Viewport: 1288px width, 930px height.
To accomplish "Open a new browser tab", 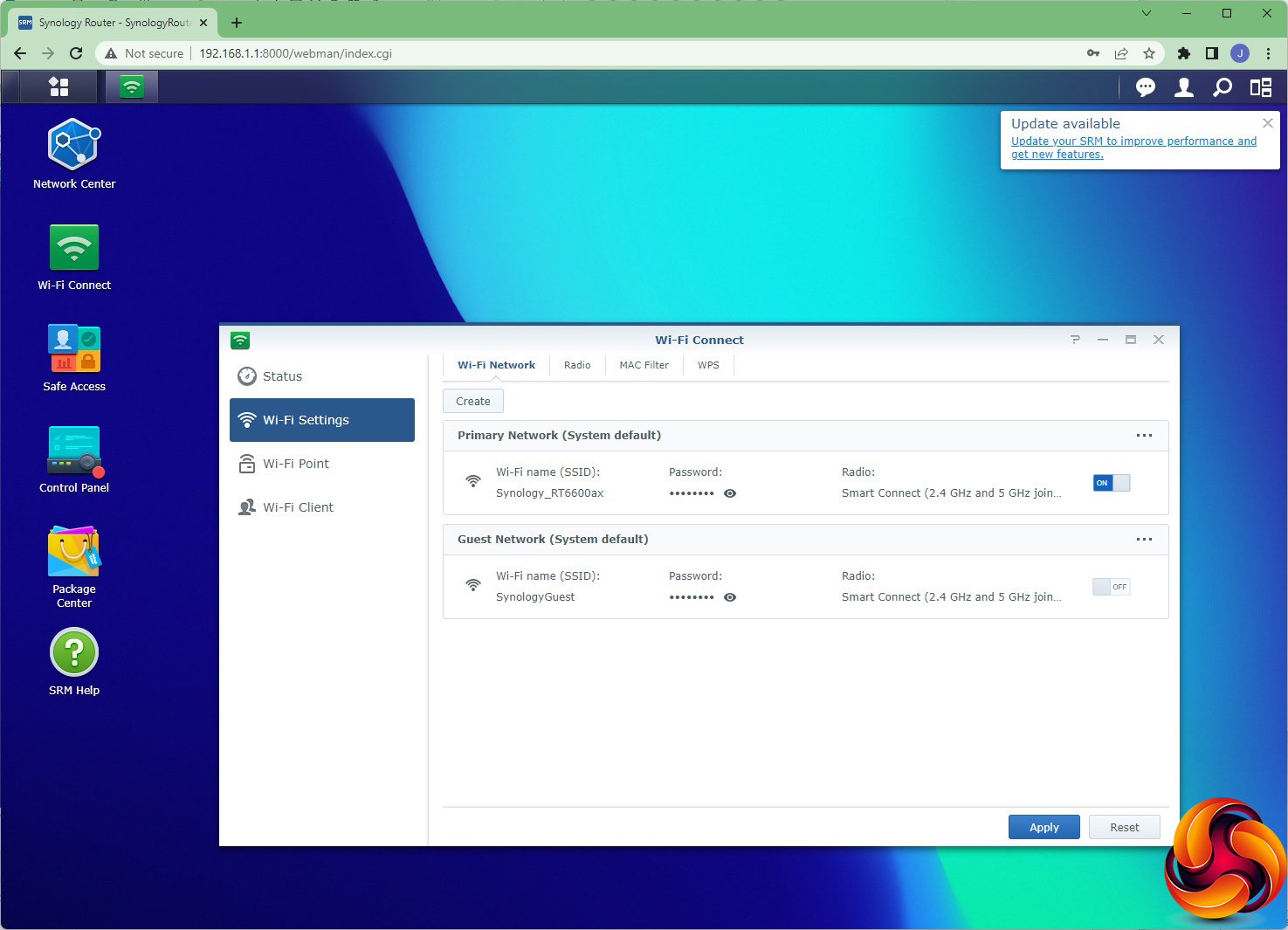I will click(237, 23).
